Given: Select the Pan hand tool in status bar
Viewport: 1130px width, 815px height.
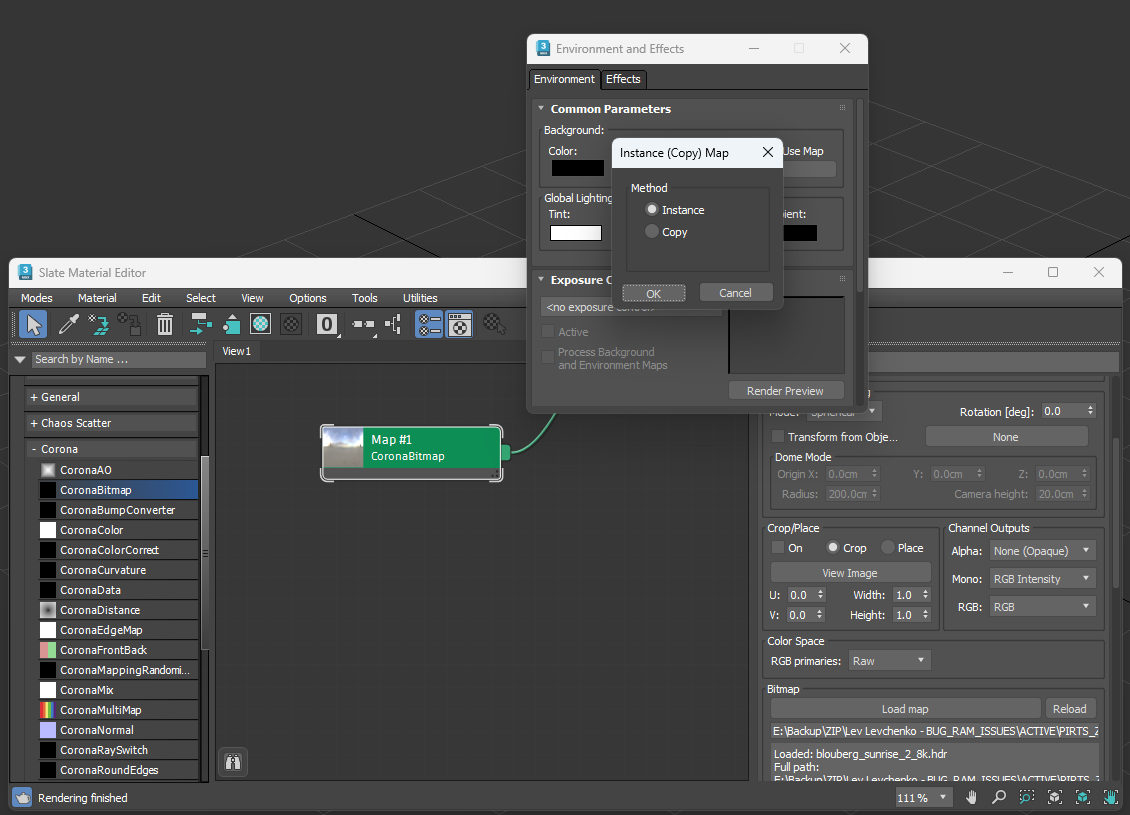Looking at the screenshot, I should [x=971, y=797].
